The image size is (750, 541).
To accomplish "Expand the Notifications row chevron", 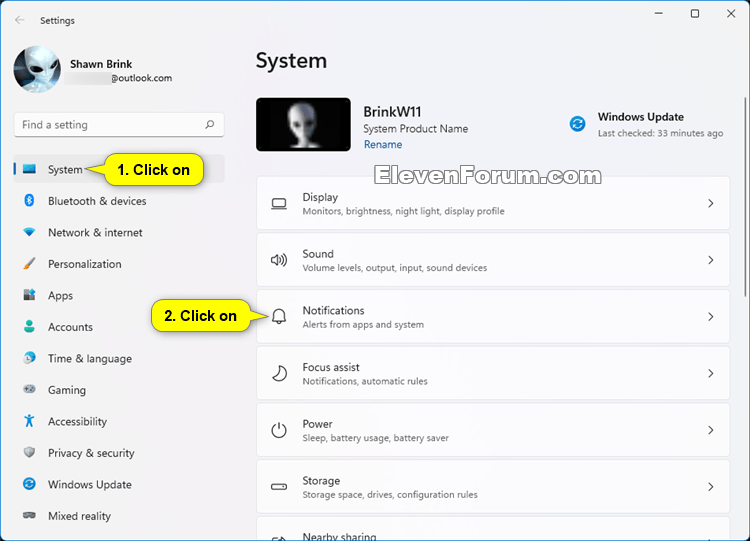I will [711, 317].
